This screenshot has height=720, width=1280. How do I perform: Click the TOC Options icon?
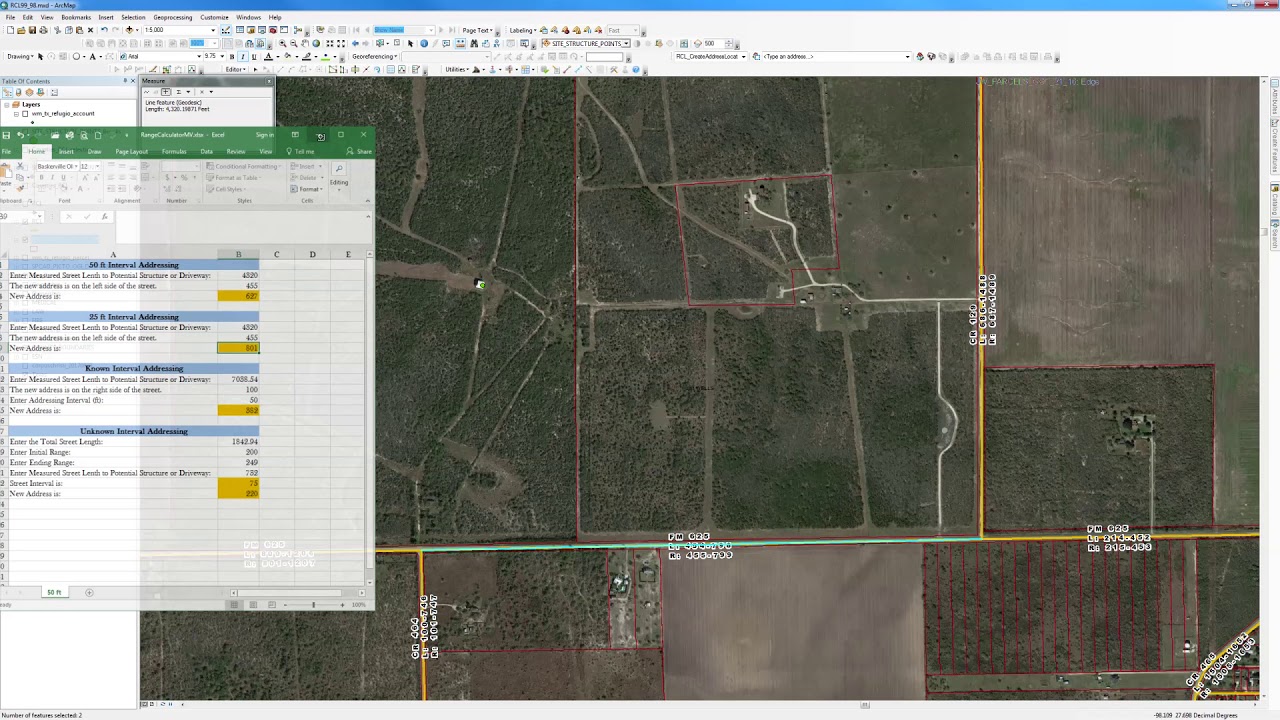[x=54, y=92]
